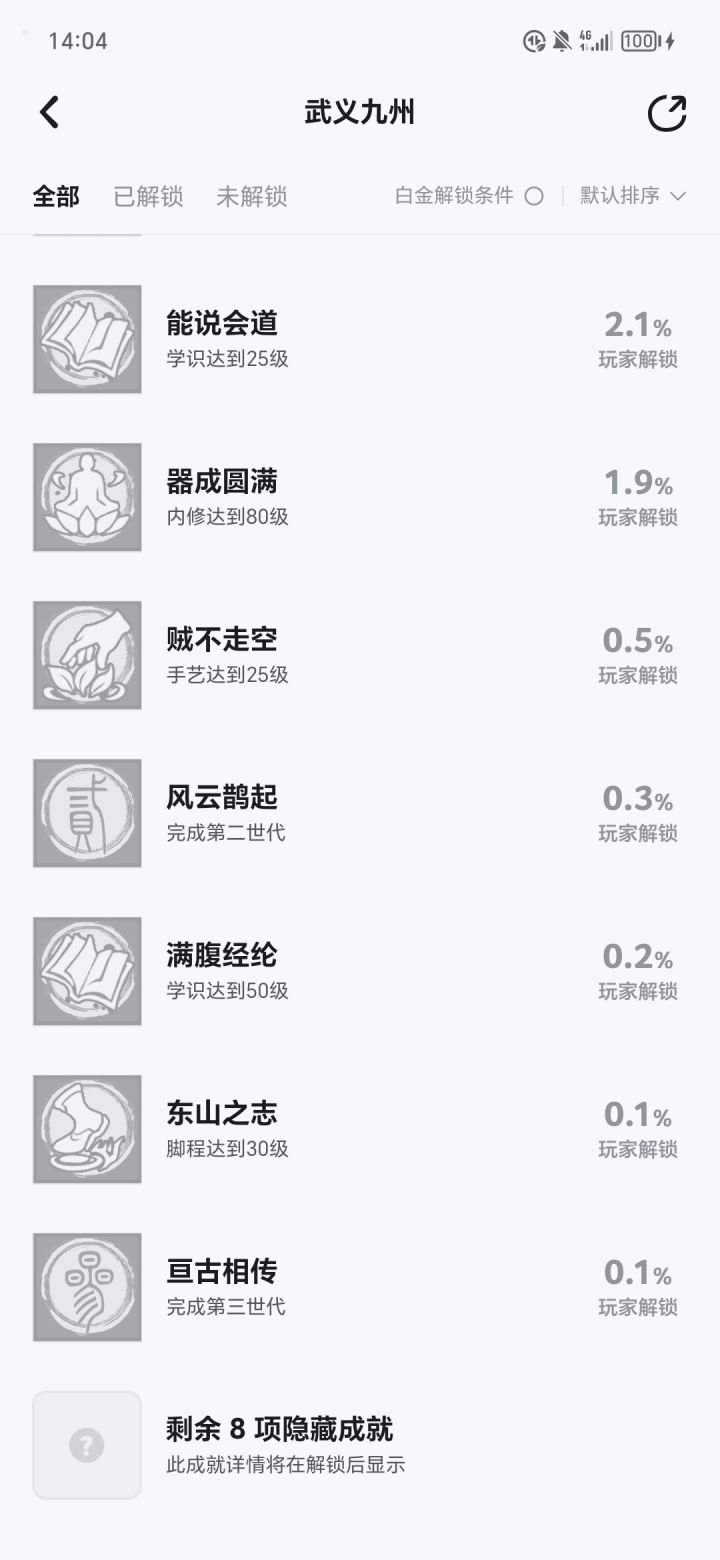The width and height of the screenshot is (720, 1560).
Task: Open the 能说会道 achievement icon
Action: point(87,340)
